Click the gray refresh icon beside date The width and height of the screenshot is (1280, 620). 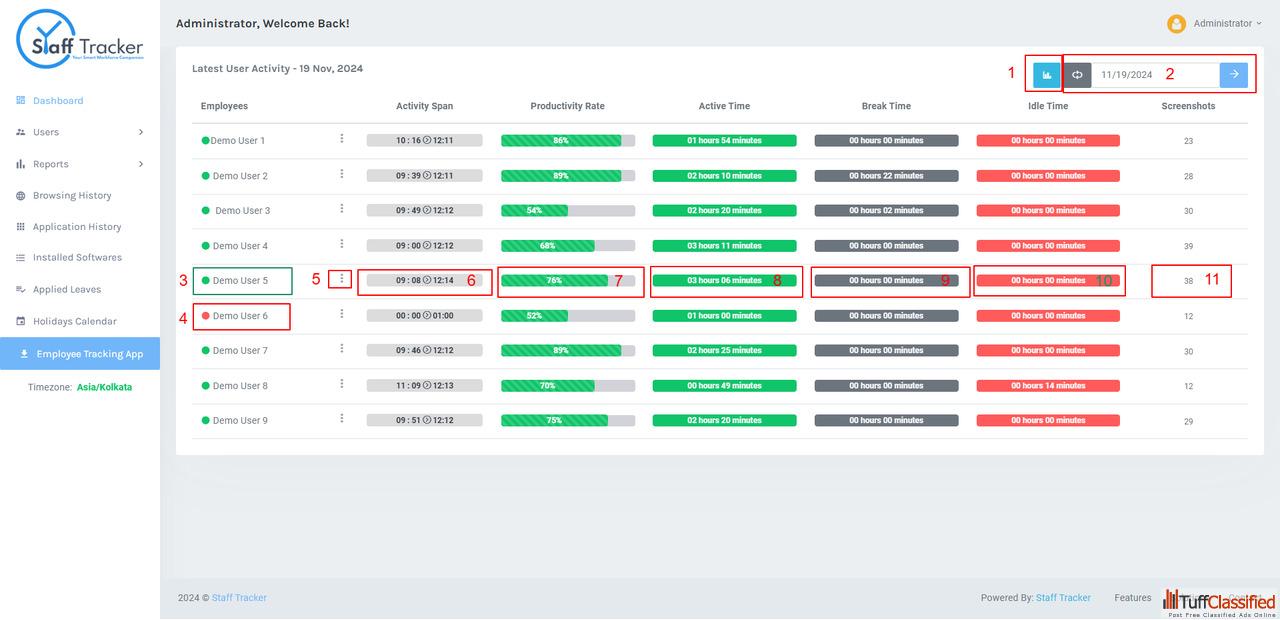point(1077,75)
